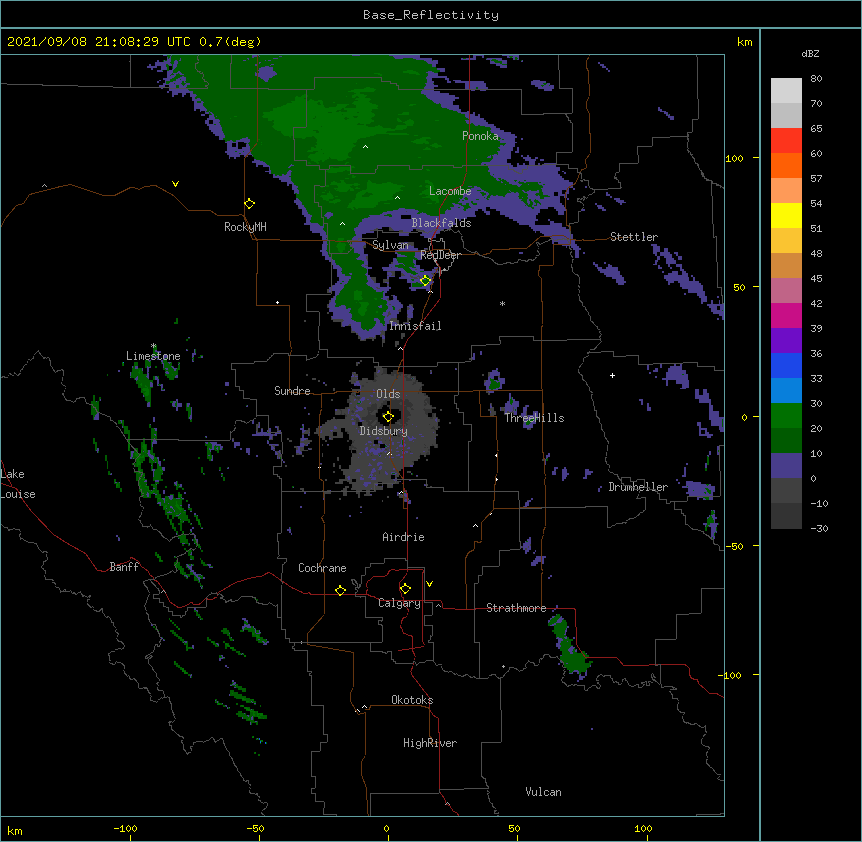Image resolution: width=862 pixels, height=842 pixels.
Task: Click the Innisfail city label
Action: point(415,326)
